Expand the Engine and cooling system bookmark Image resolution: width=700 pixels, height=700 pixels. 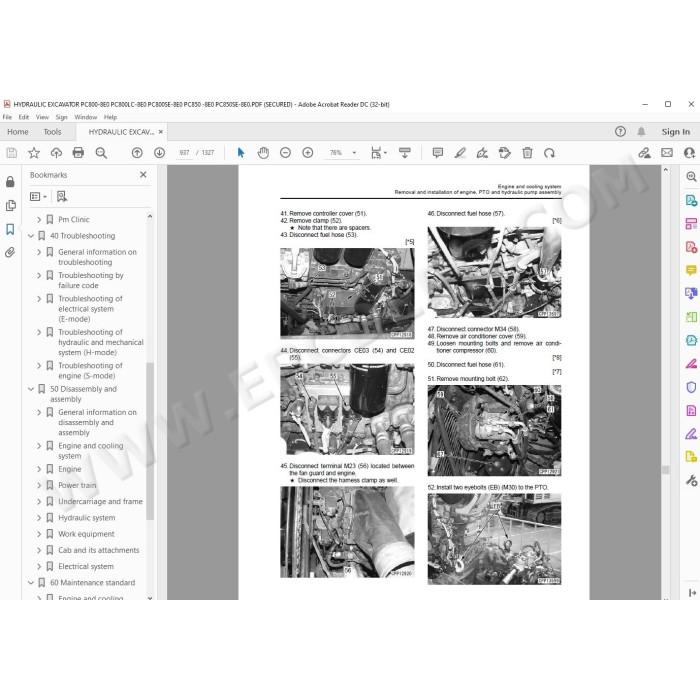[x=39, y=446]
